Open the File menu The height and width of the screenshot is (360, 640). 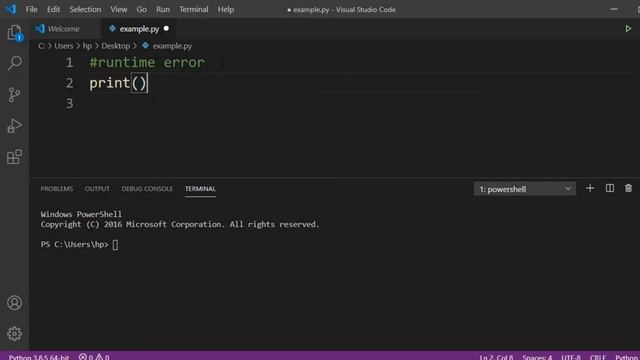click(31, 9)
